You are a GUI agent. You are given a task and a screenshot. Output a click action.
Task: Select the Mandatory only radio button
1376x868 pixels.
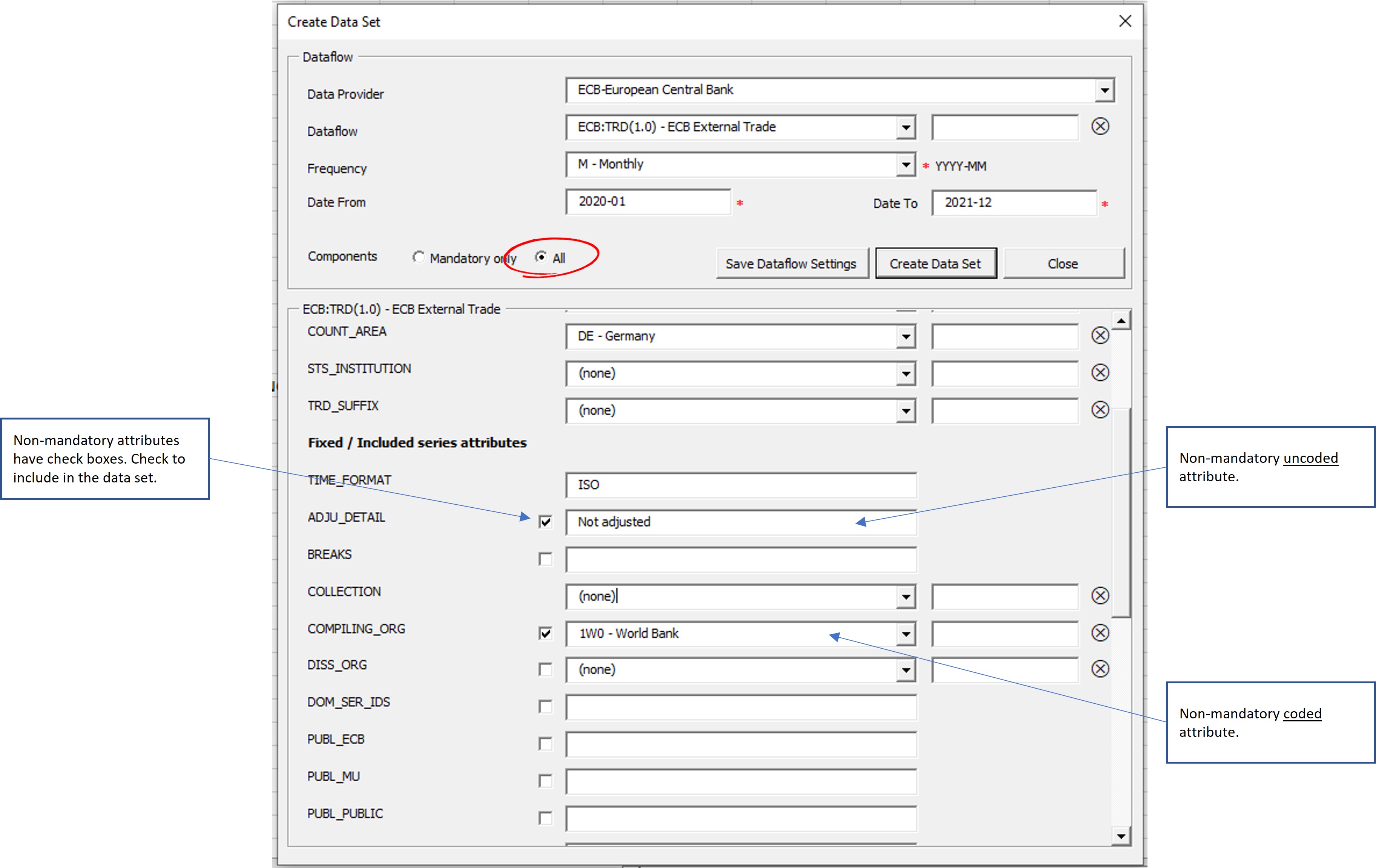point(419,257)
